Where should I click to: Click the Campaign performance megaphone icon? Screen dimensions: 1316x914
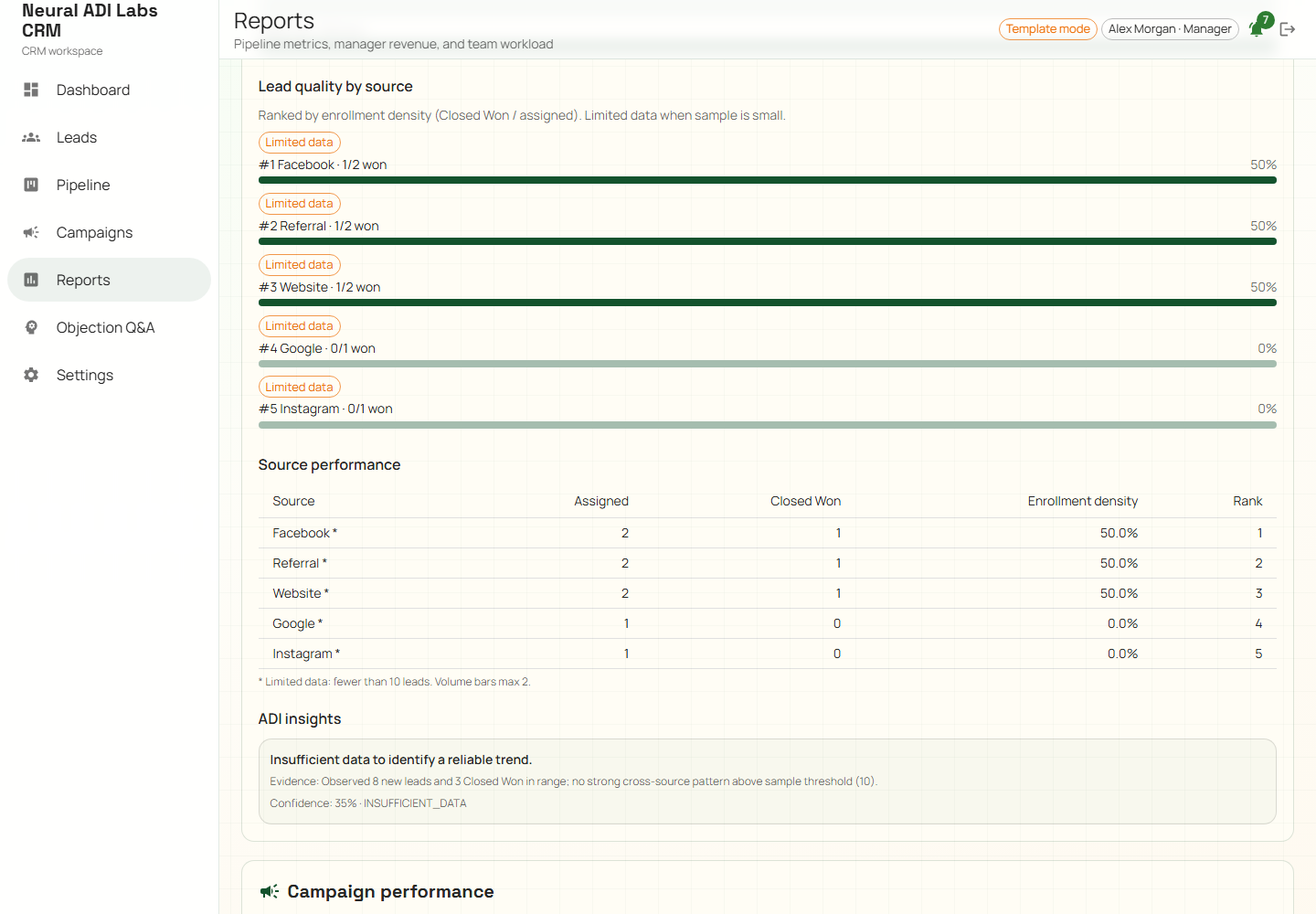270,891
